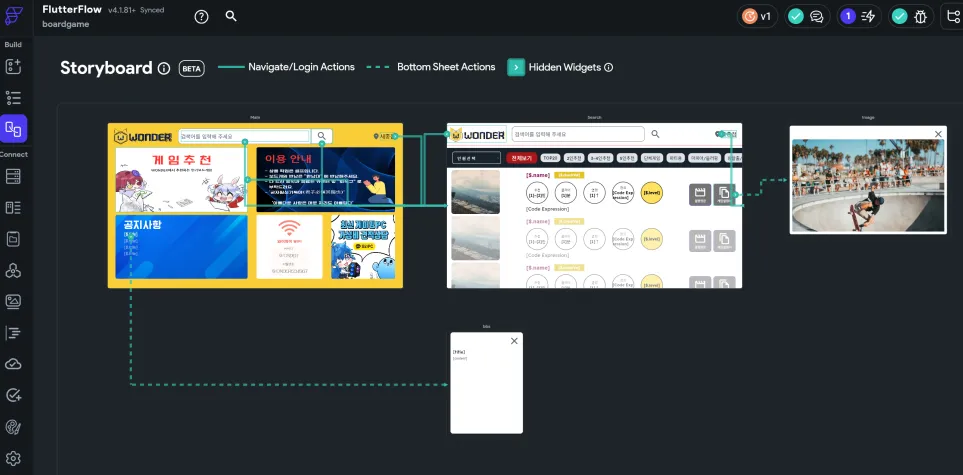Select the Search page card
The height and width of the screenshot is (475, 963).
pos(594,205)
